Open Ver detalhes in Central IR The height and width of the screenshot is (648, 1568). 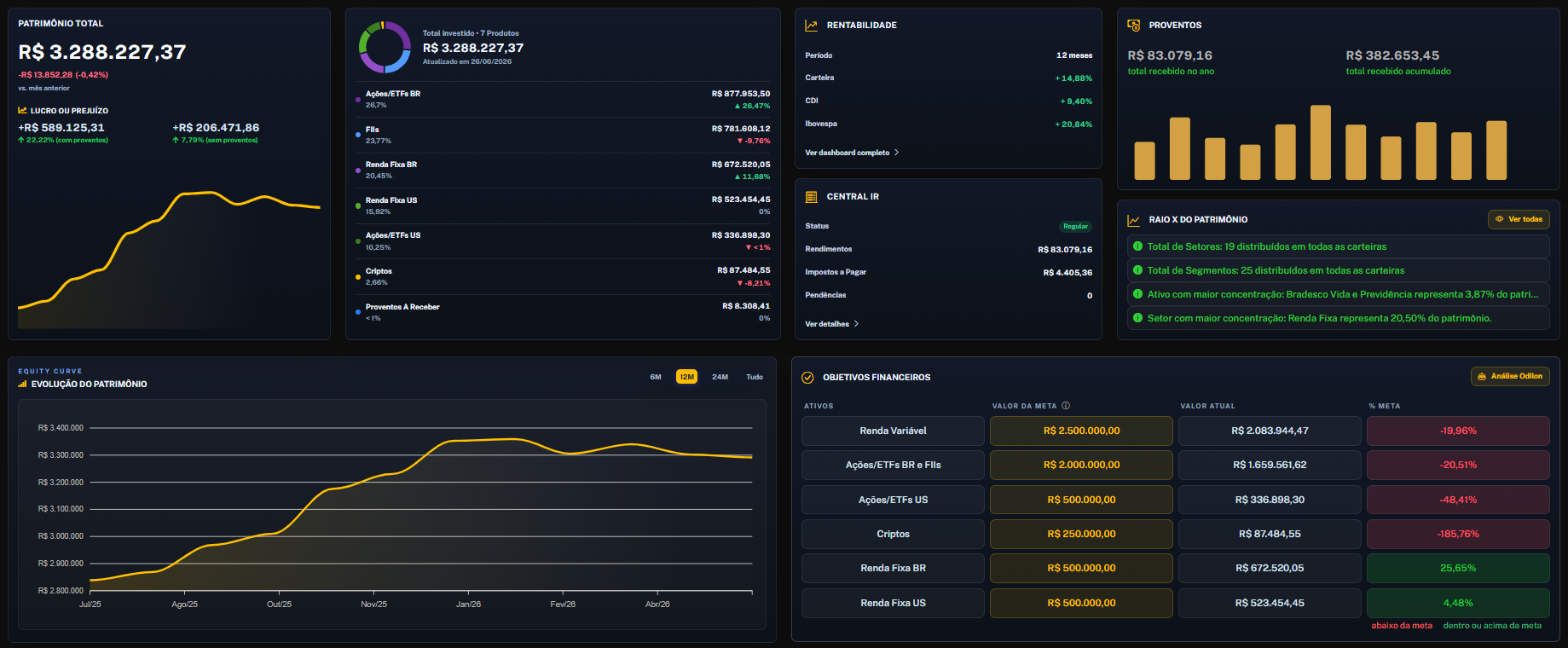pyautogui.click(x=832, y=324)
